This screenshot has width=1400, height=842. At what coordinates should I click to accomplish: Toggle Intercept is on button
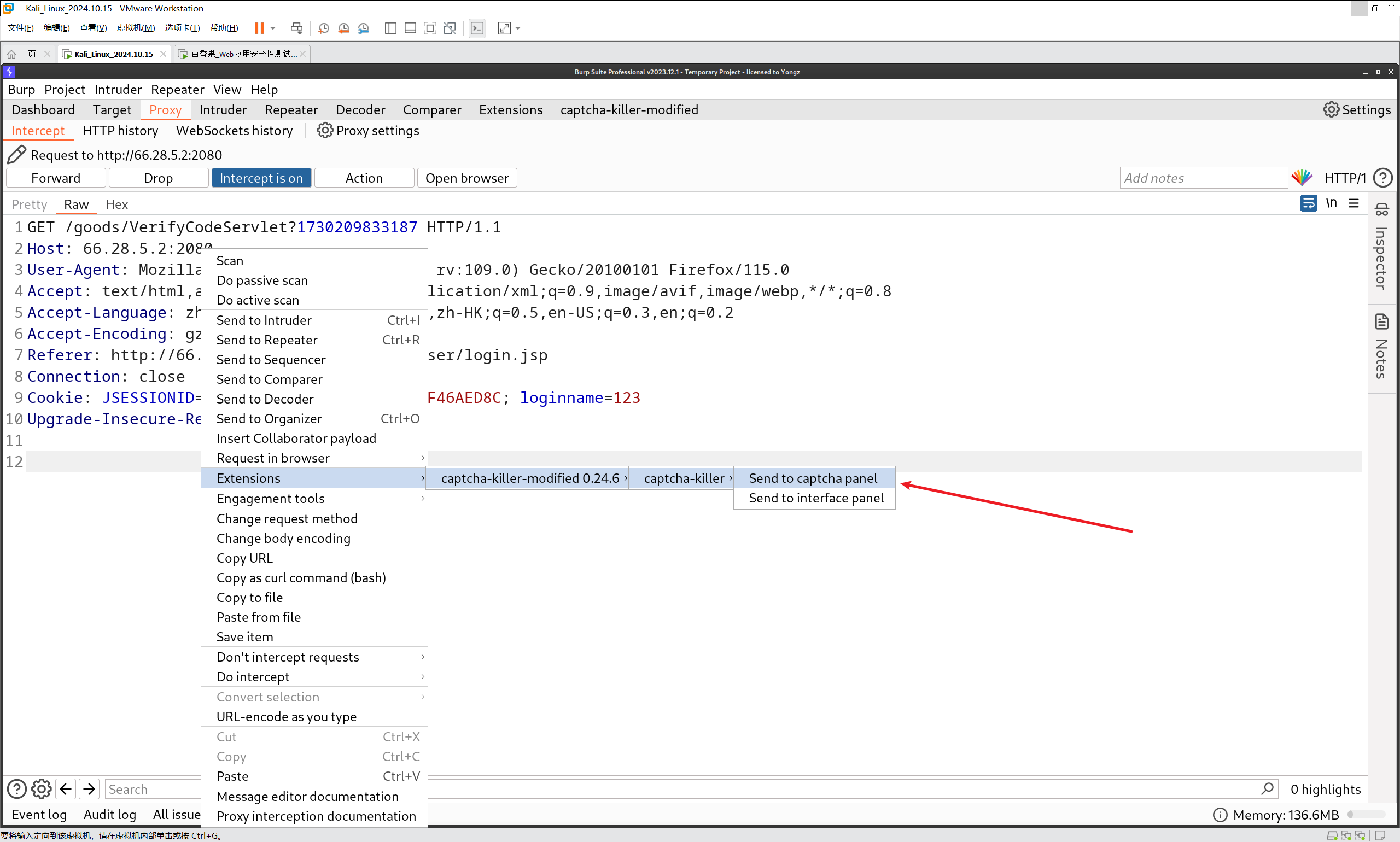261,178
